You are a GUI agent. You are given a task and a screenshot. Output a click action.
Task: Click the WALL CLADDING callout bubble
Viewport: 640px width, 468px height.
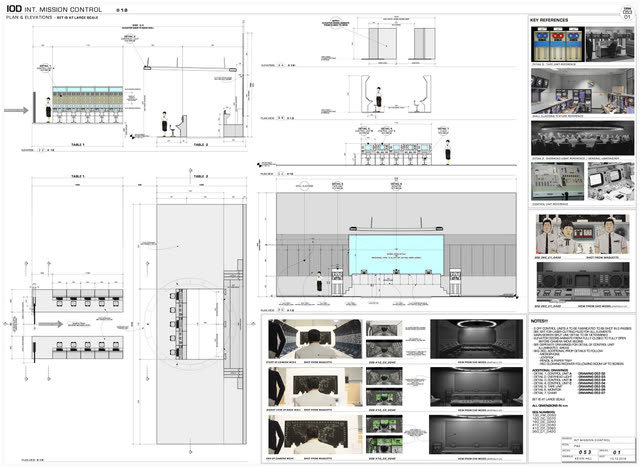click(x=304, y=186)
